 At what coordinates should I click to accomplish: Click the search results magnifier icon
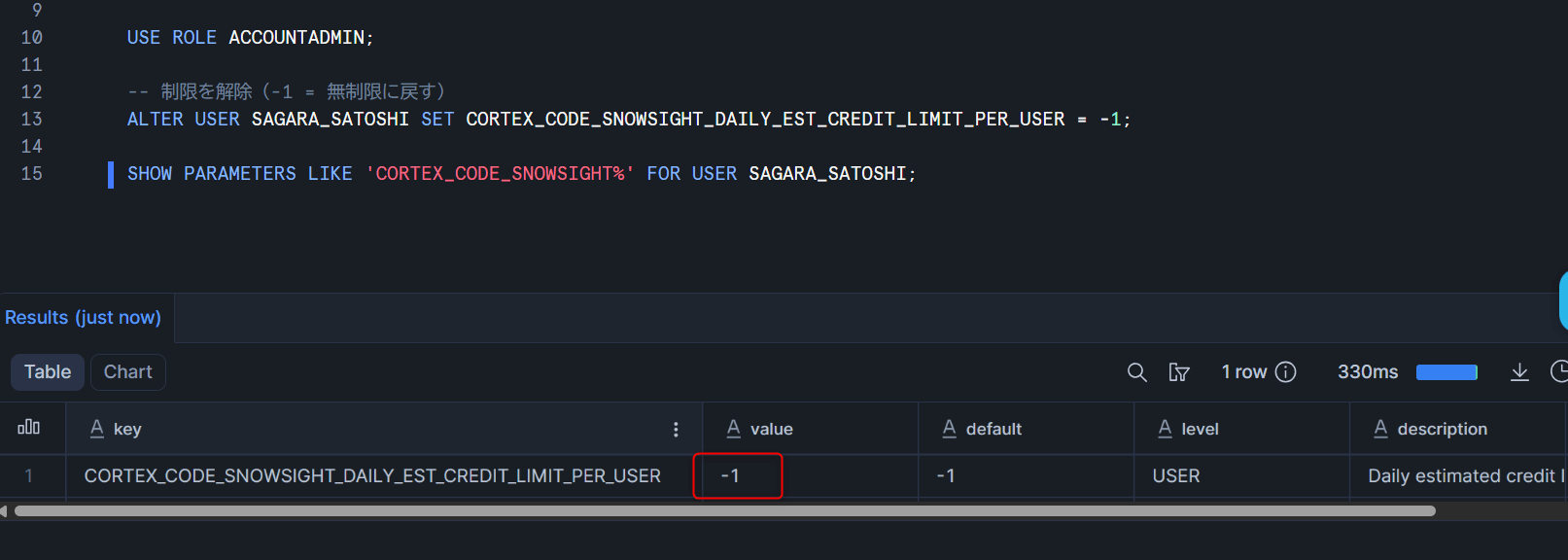coord(1136,372)
